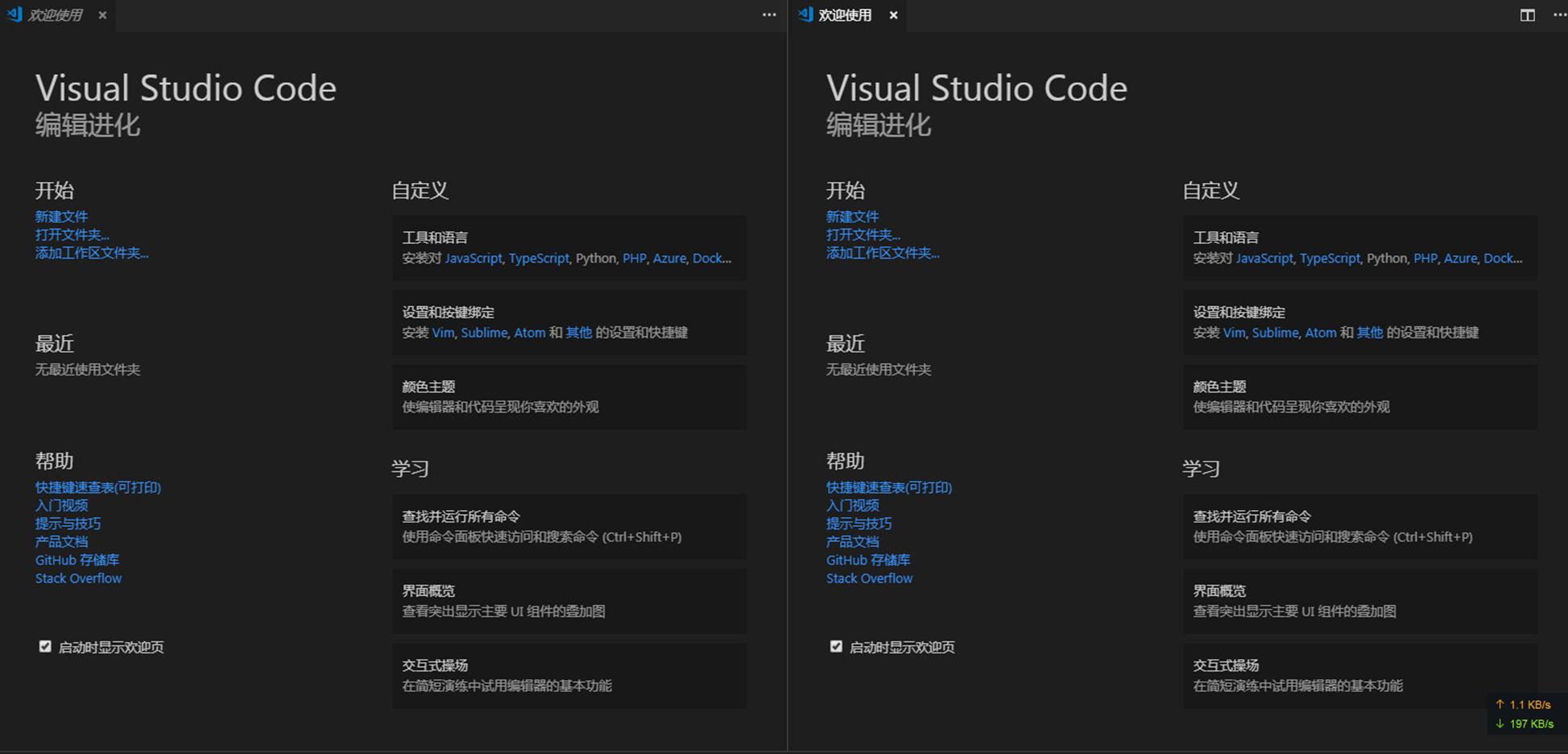Open GitHub 存储库 link in left pane

pos(77,560)
